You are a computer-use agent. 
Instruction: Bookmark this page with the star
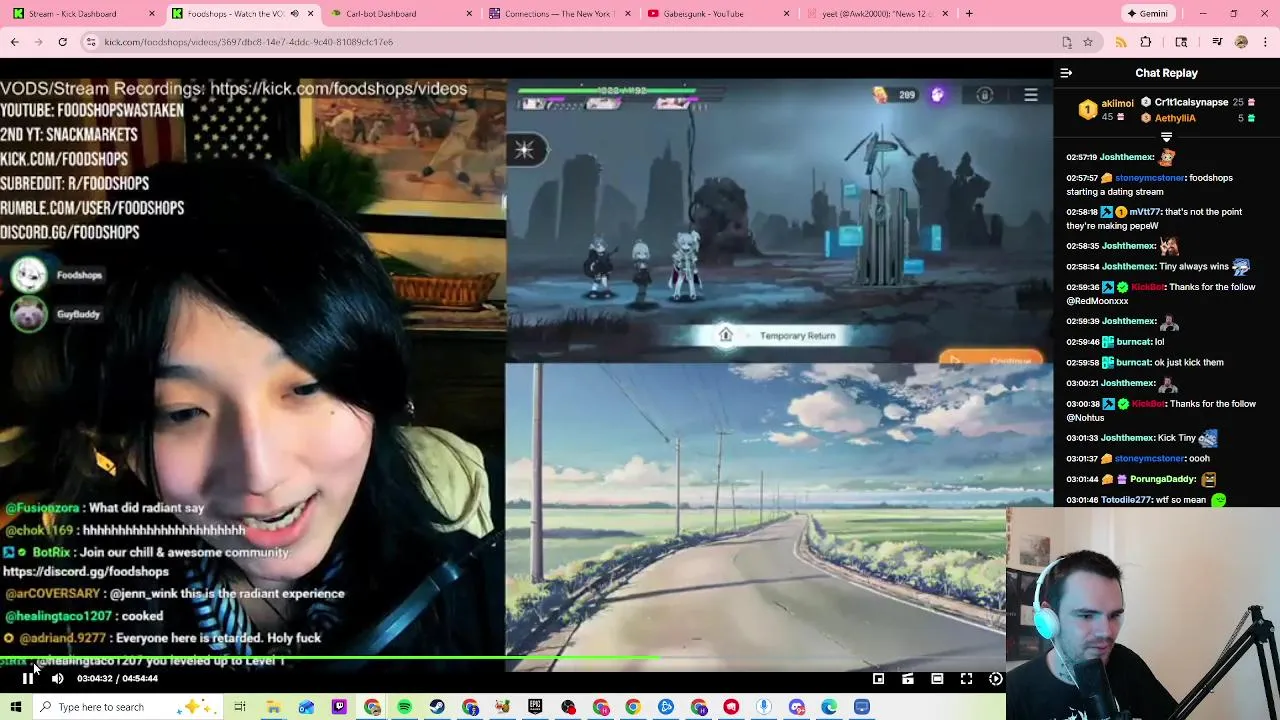1088,42
